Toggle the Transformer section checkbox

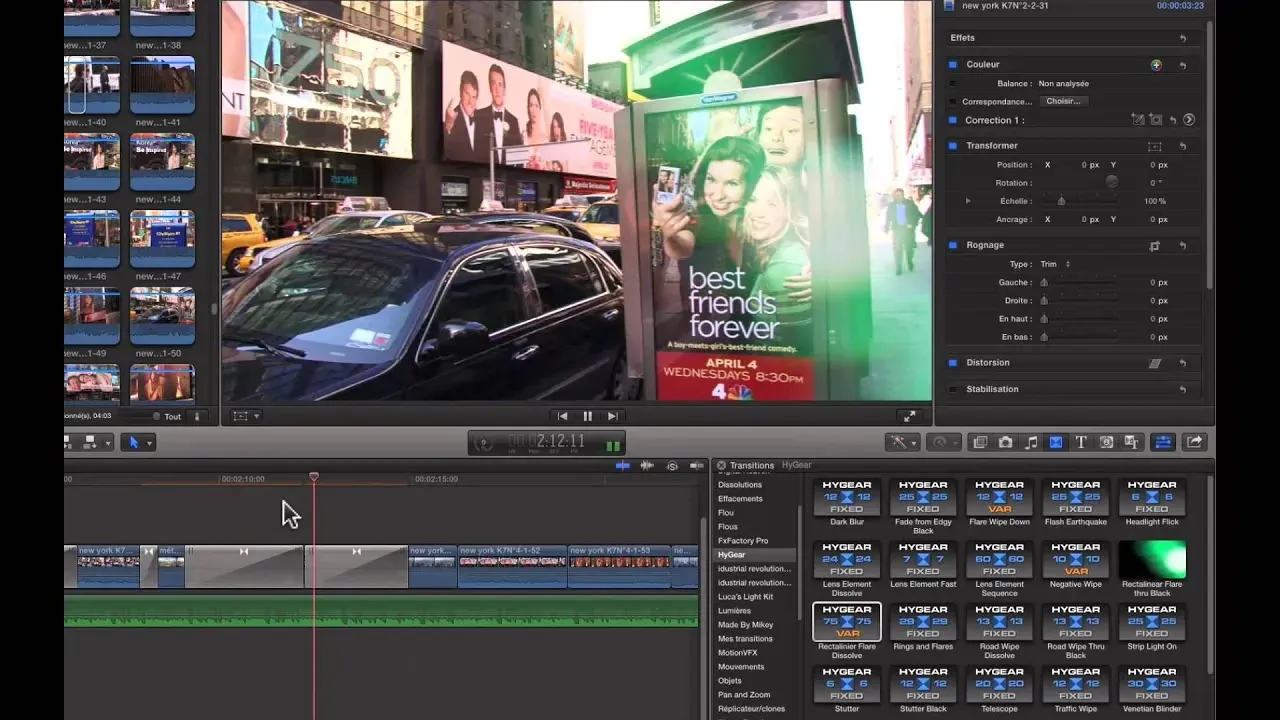(953, 146)
